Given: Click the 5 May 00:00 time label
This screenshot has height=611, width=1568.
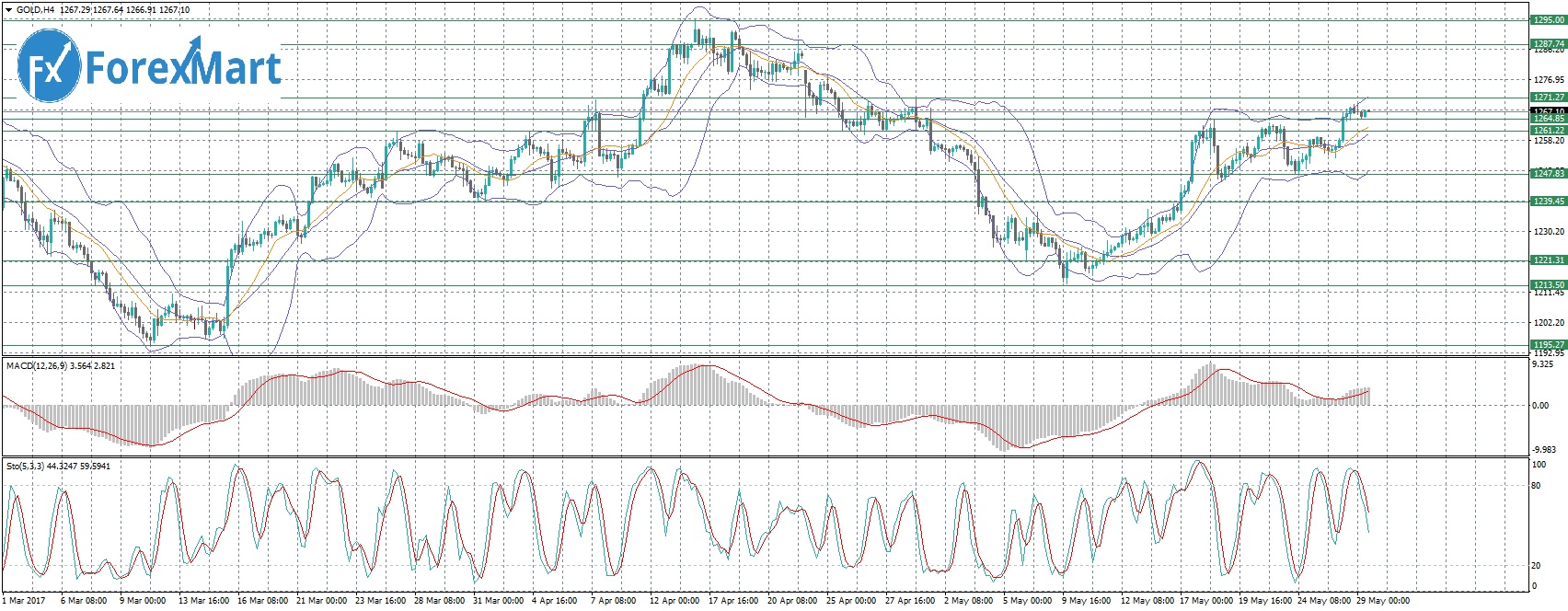Looking at the screenshot, I should coord(1028,601).
